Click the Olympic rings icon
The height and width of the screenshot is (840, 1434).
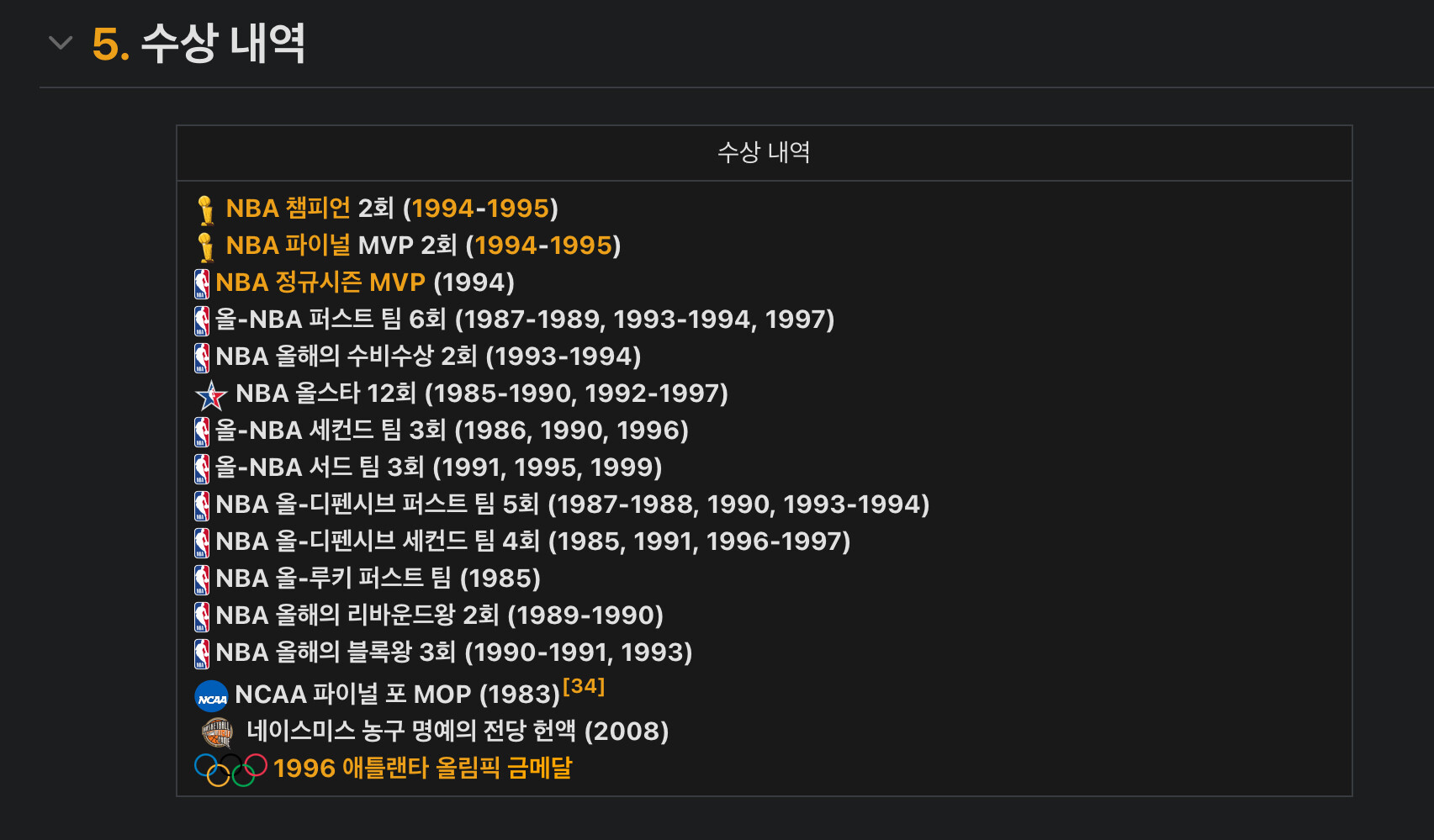[230, 769]
